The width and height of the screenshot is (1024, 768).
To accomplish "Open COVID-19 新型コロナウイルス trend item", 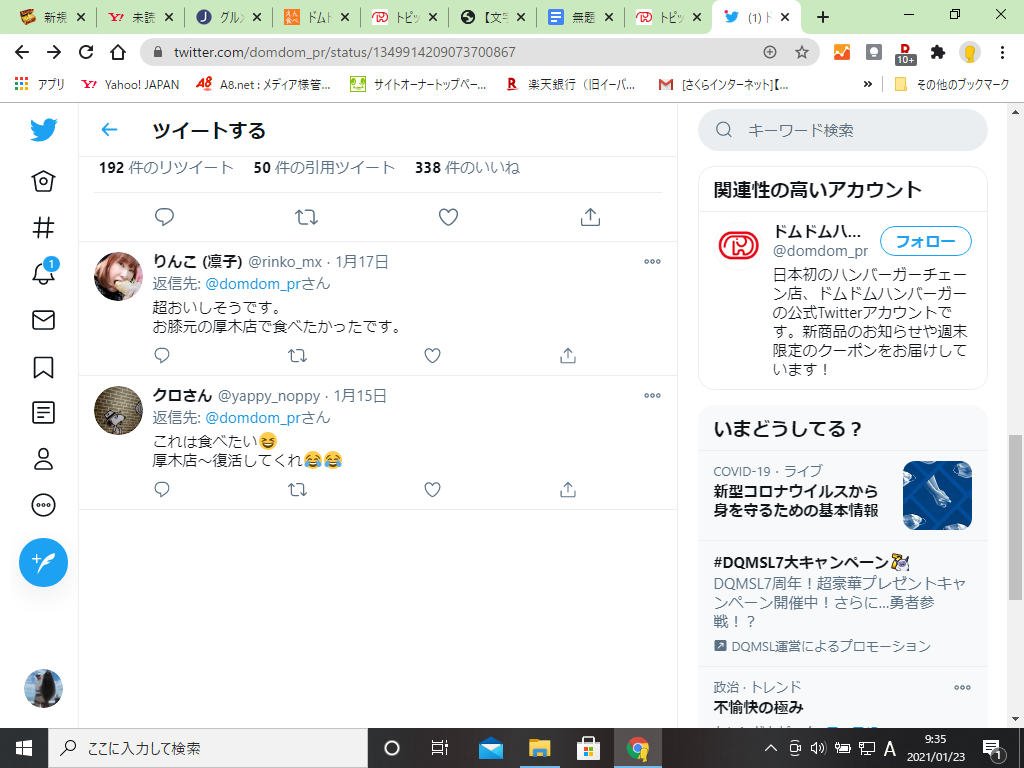I will point(842,495).
